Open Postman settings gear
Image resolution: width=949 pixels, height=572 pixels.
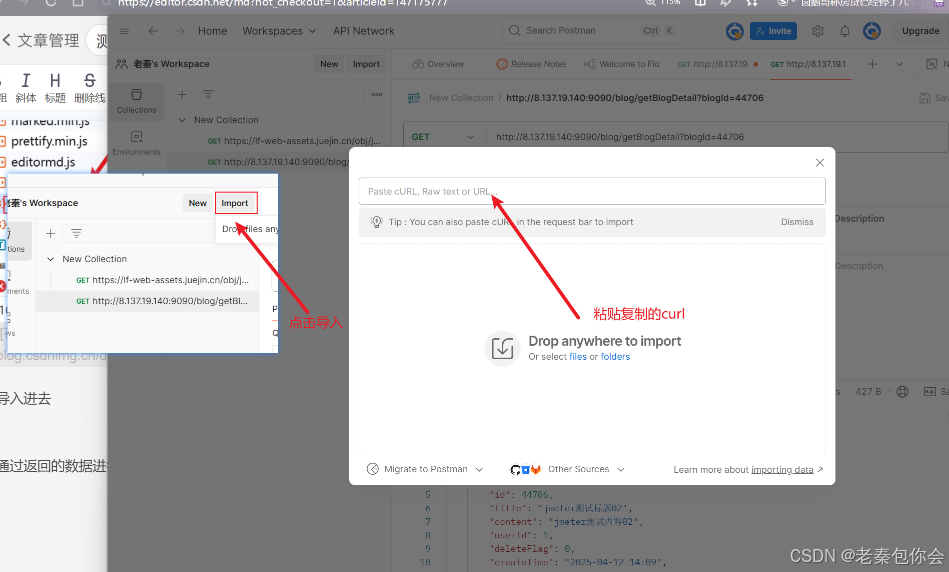(x=818, y=31)
